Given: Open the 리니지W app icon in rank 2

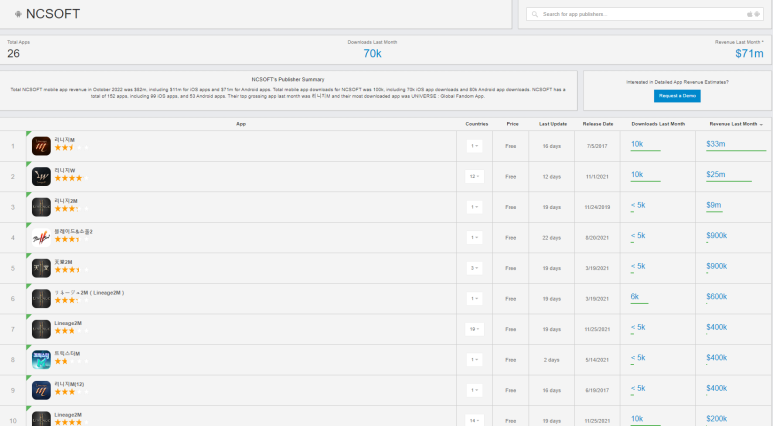Looking at the screenshot, I should (x=41, y=177).
